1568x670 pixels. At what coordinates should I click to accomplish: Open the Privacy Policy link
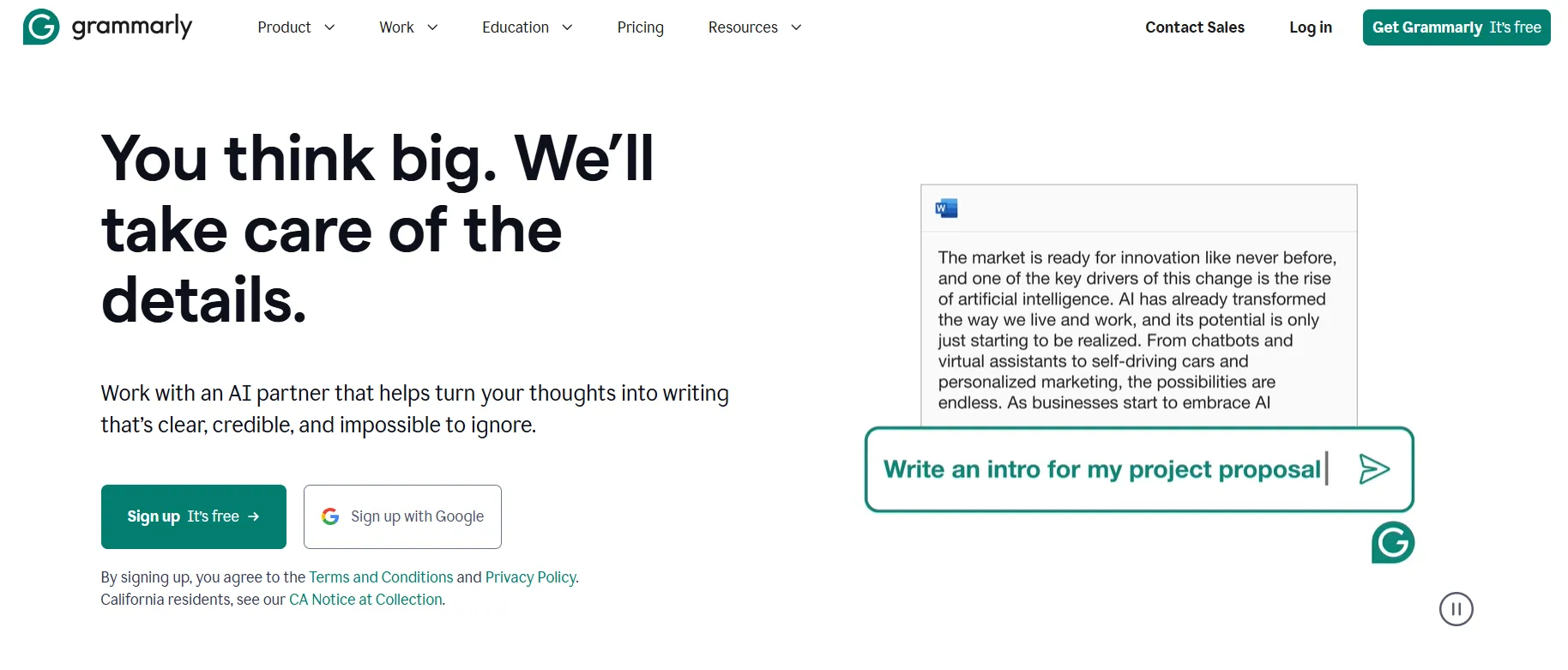click(530, 577)
